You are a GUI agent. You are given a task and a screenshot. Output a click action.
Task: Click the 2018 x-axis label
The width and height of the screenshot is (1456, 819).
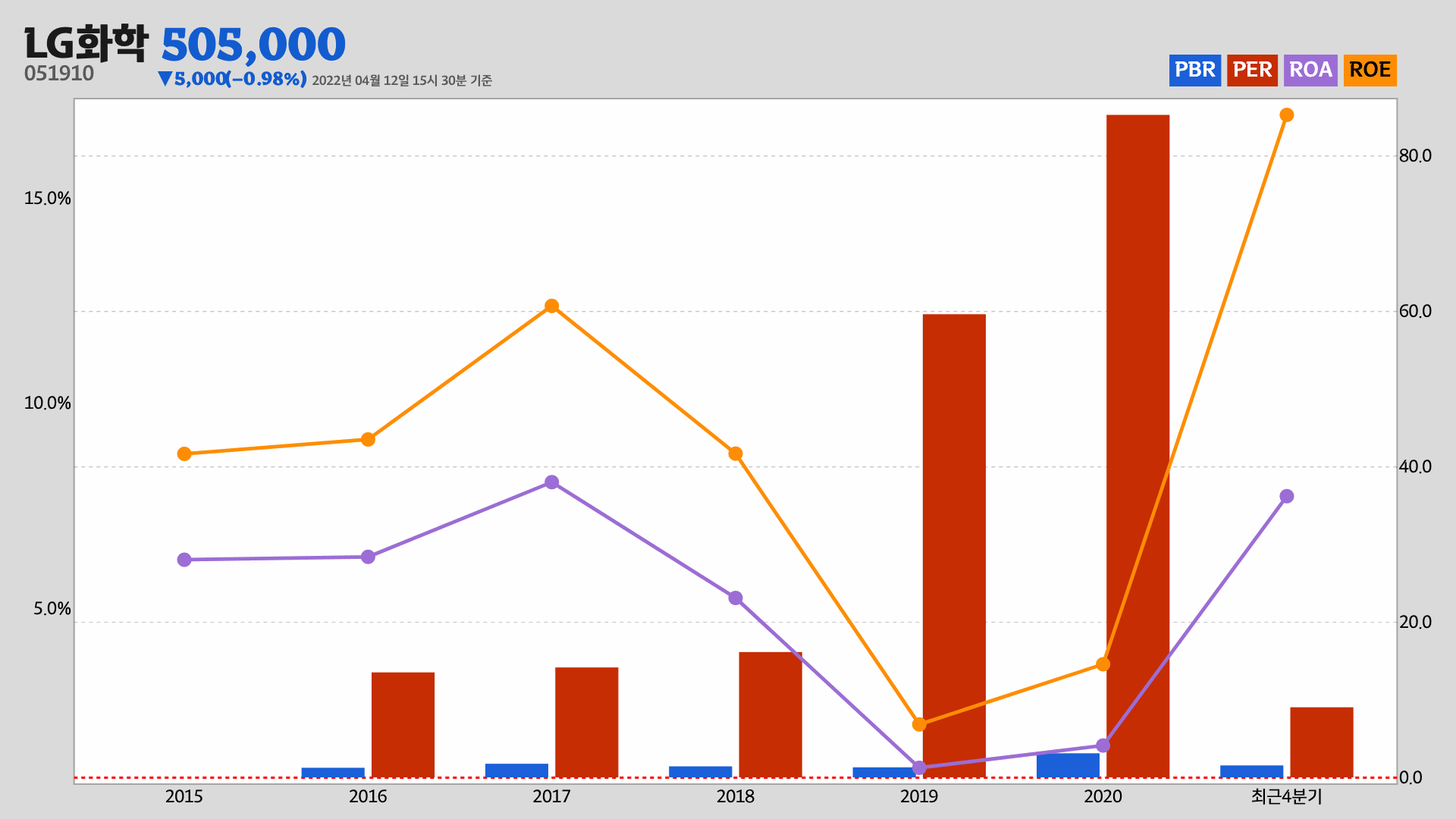tap(736, 796)
